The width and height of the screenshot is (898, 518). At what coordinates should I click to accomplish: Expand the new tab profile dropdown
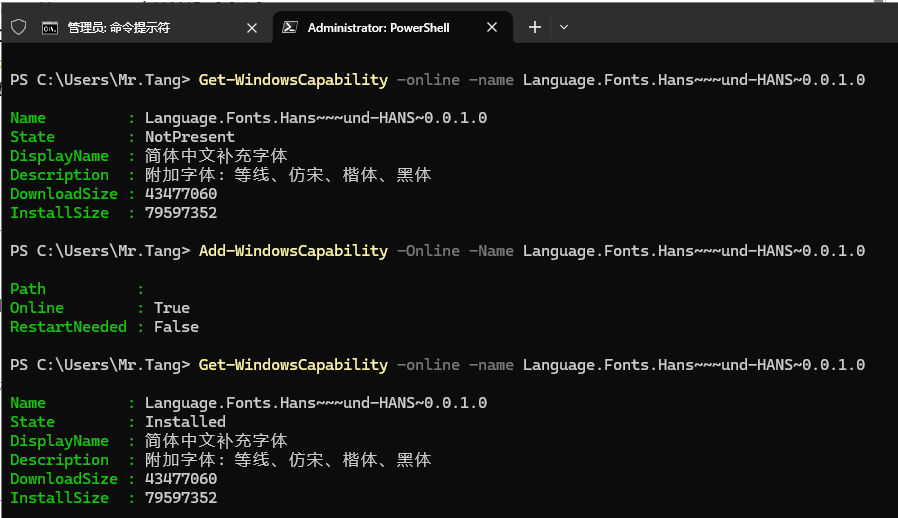pyautogui.click(x=564, y=27)
